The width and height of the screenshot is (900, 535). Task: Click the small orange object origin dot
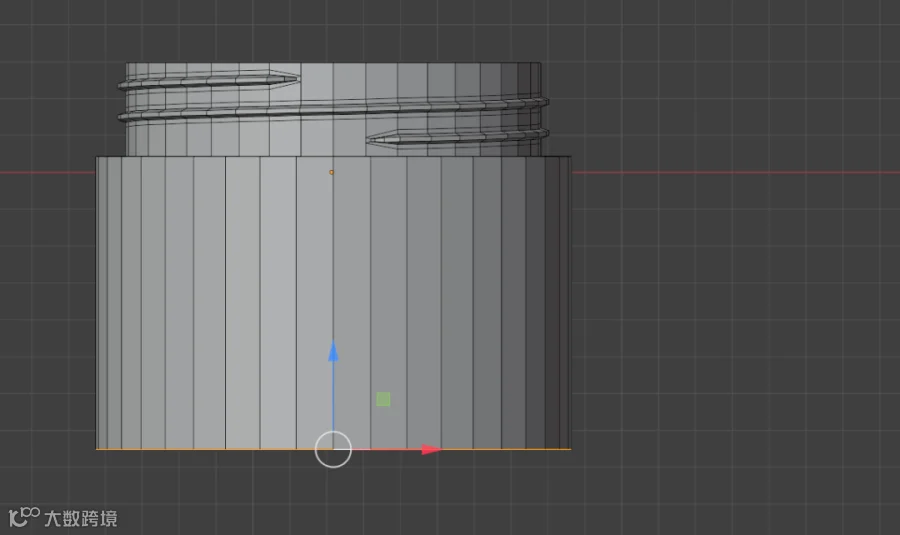[x=331, y=172]
